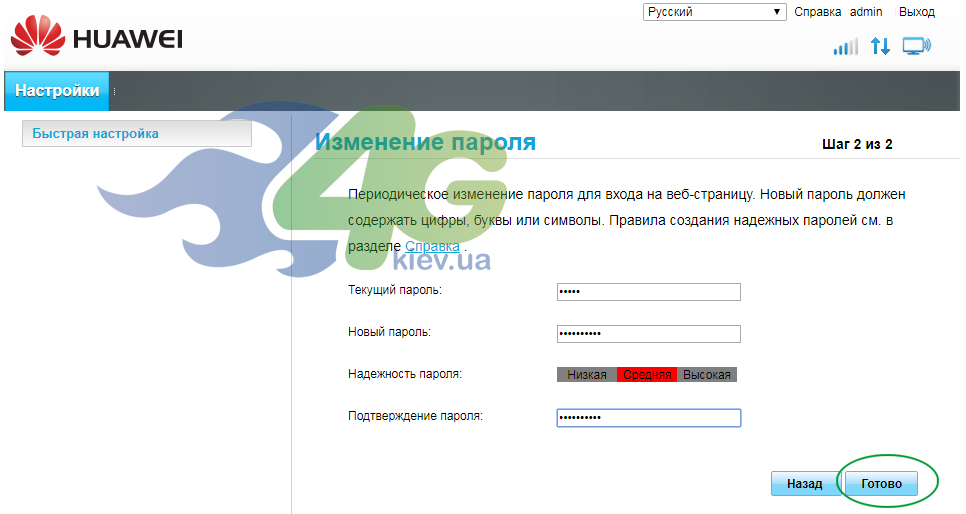Image resolution: width=966 pixels, height=514 pixels.
Task: Click the Низкая strength indicator
Action: coord(586,375)
